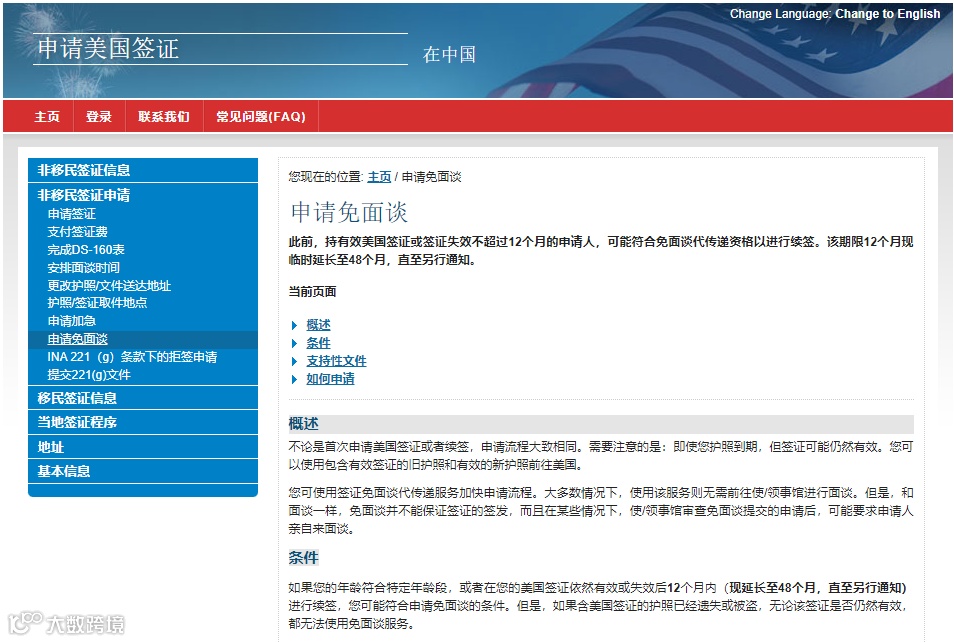Jump to 条件 anchor link
The height and width of the screenshot is (642, 954).
click(318, 343)
